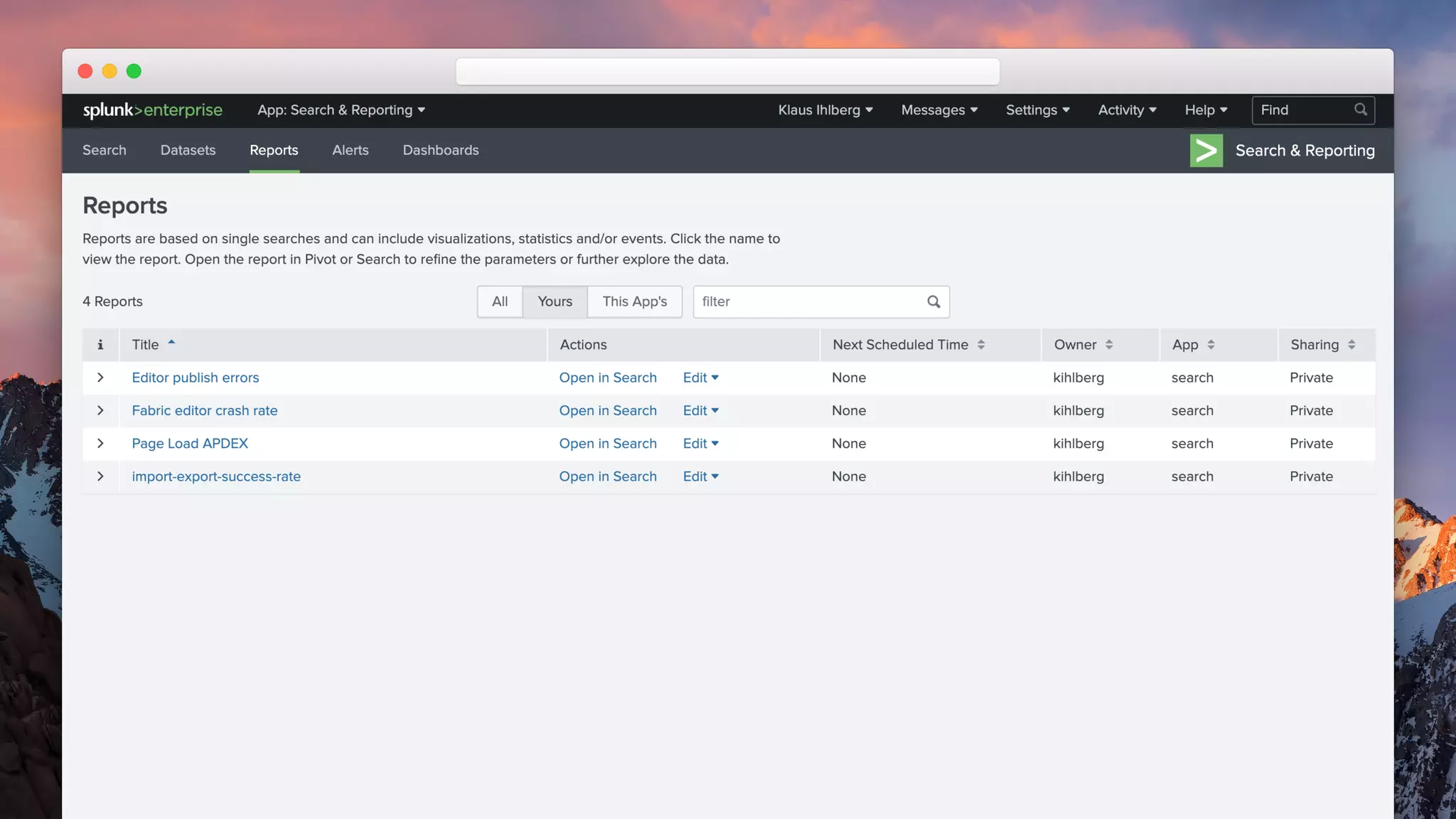Open the Settings menu
The height and width of the screenshot is (819, 1456).
click(x=1037, y=110)
